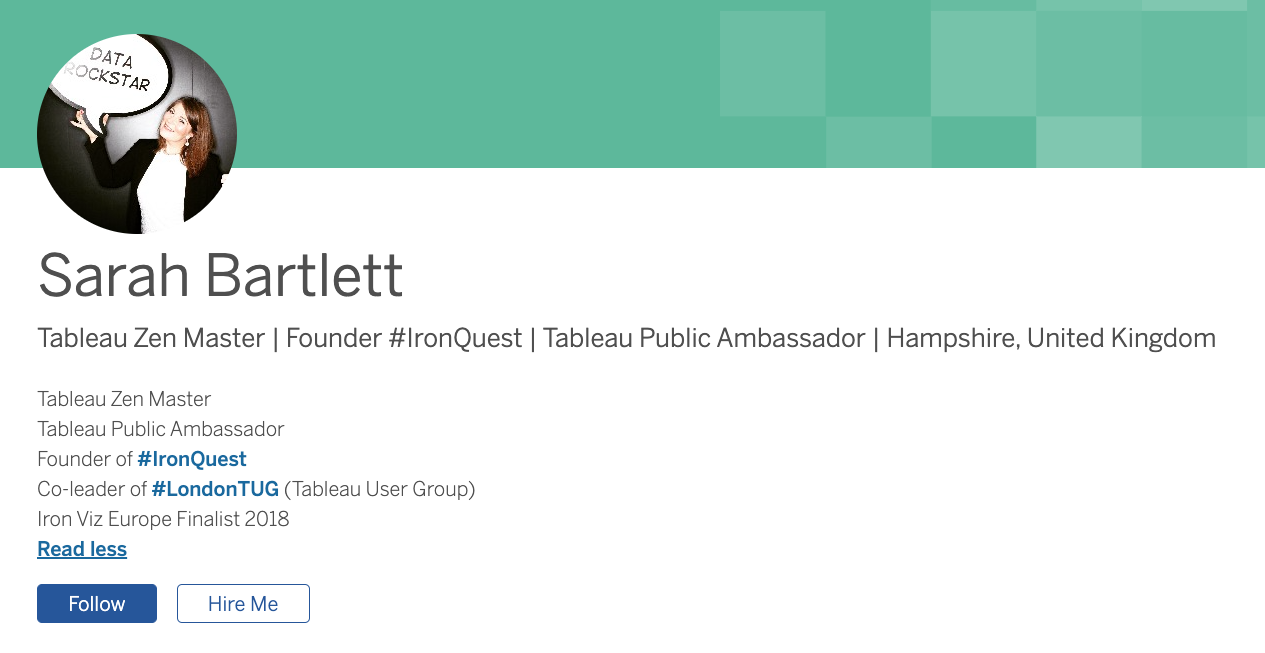Click the 'Tableau Public Ambassador' bio line

tap(161, 429)
